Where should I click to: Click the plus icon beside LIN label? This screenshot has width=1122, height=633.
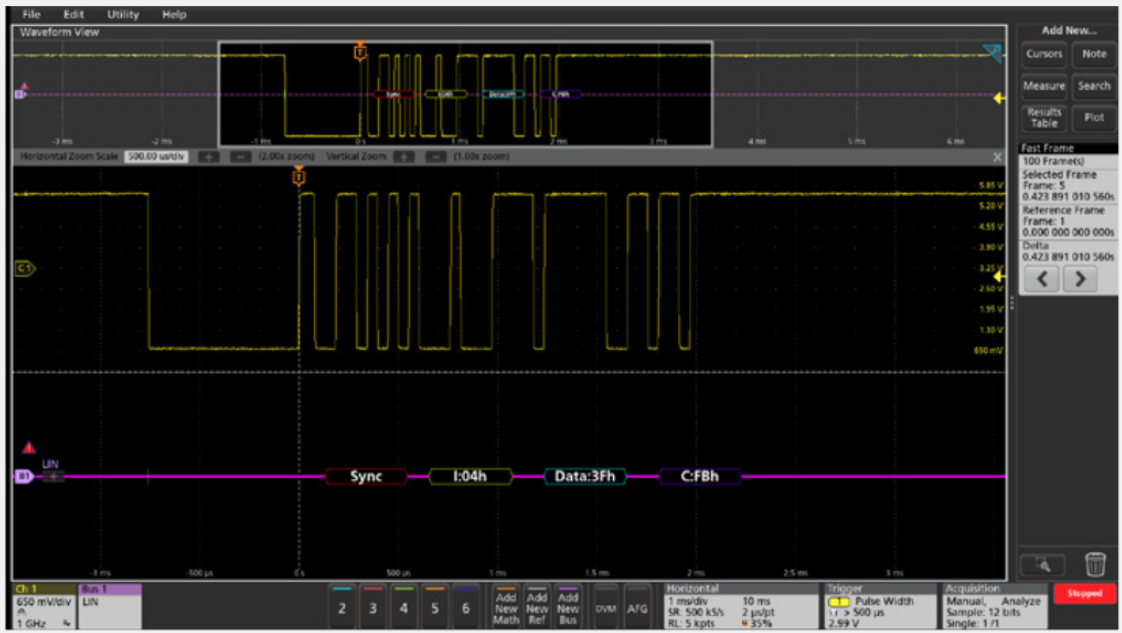pyautogui.click(x=54, y=476)
